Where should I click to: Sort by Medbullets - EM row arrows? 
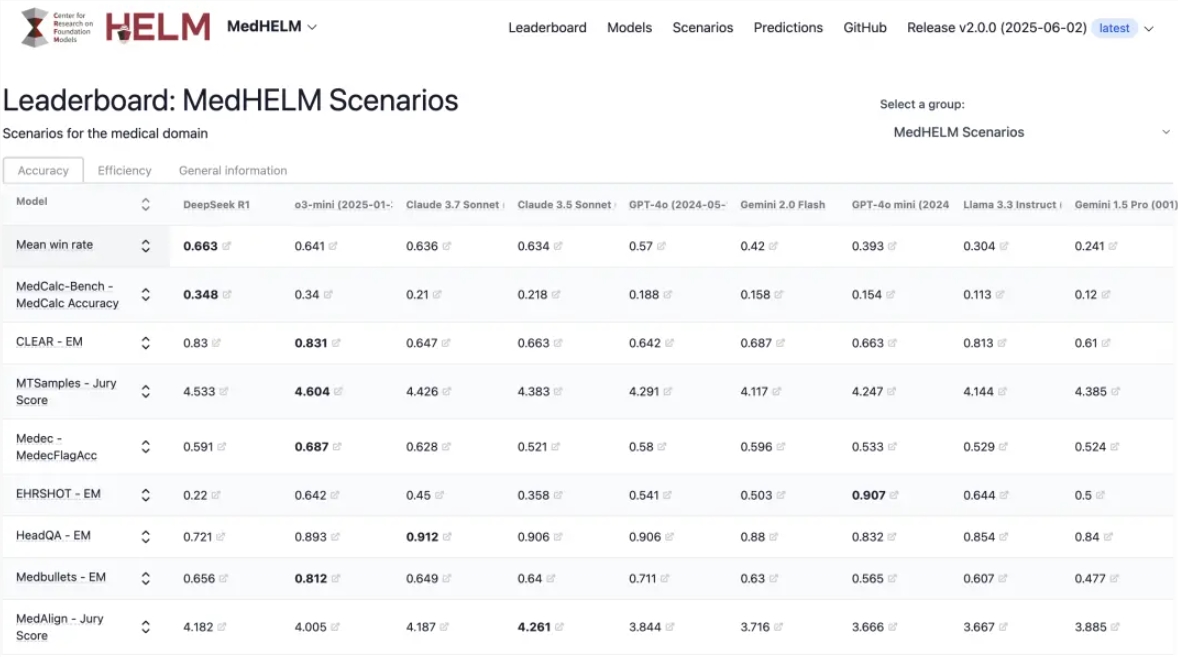(145, 579)
